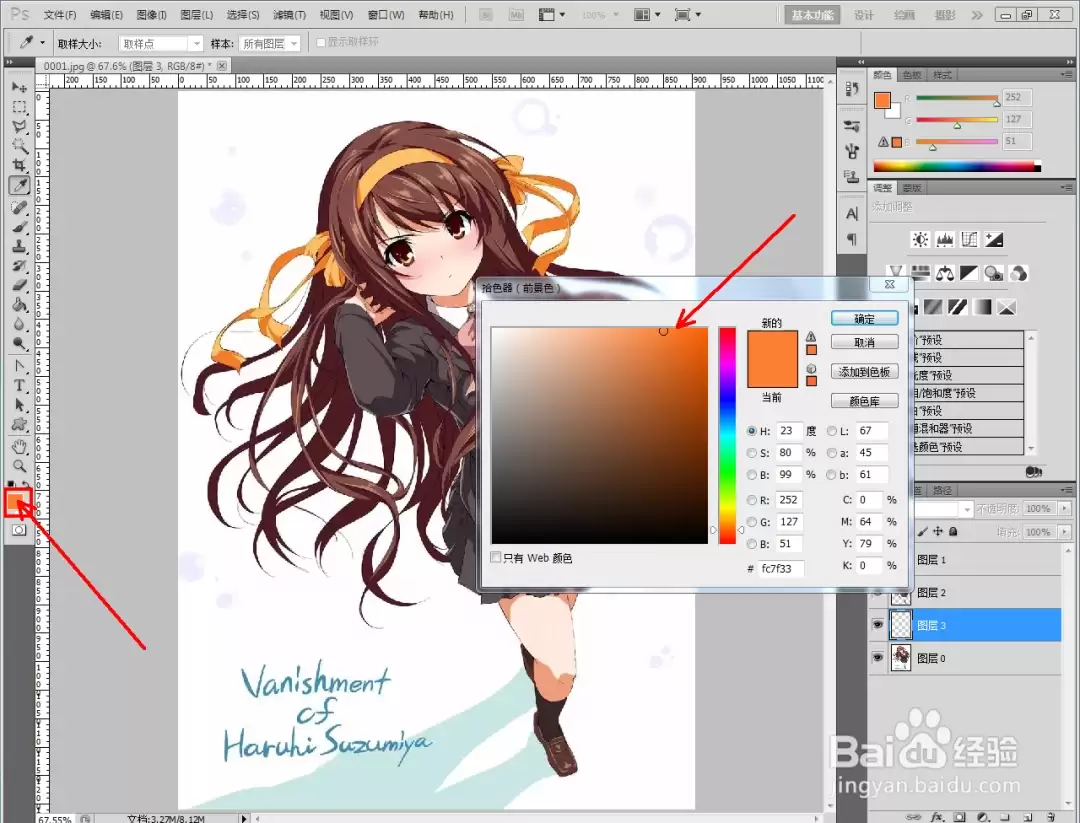The height and width of the screenshot is (823, 1080).
Task: Switch to the 样式 panel tab
Action: point(942,74)
